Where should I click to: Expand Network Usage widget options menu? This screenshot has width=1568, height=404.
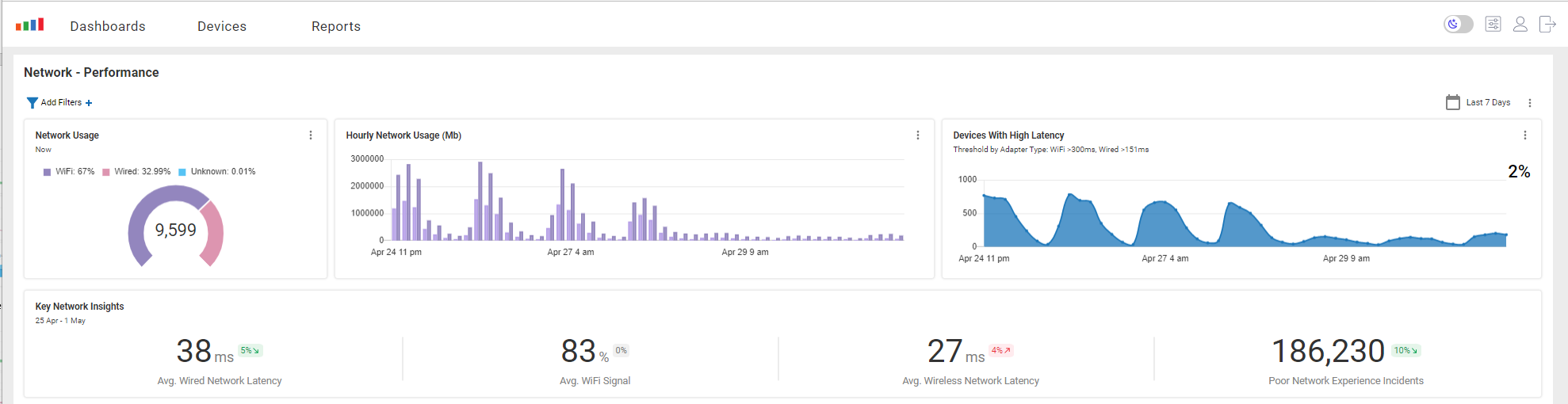click(x=311, y=135)
